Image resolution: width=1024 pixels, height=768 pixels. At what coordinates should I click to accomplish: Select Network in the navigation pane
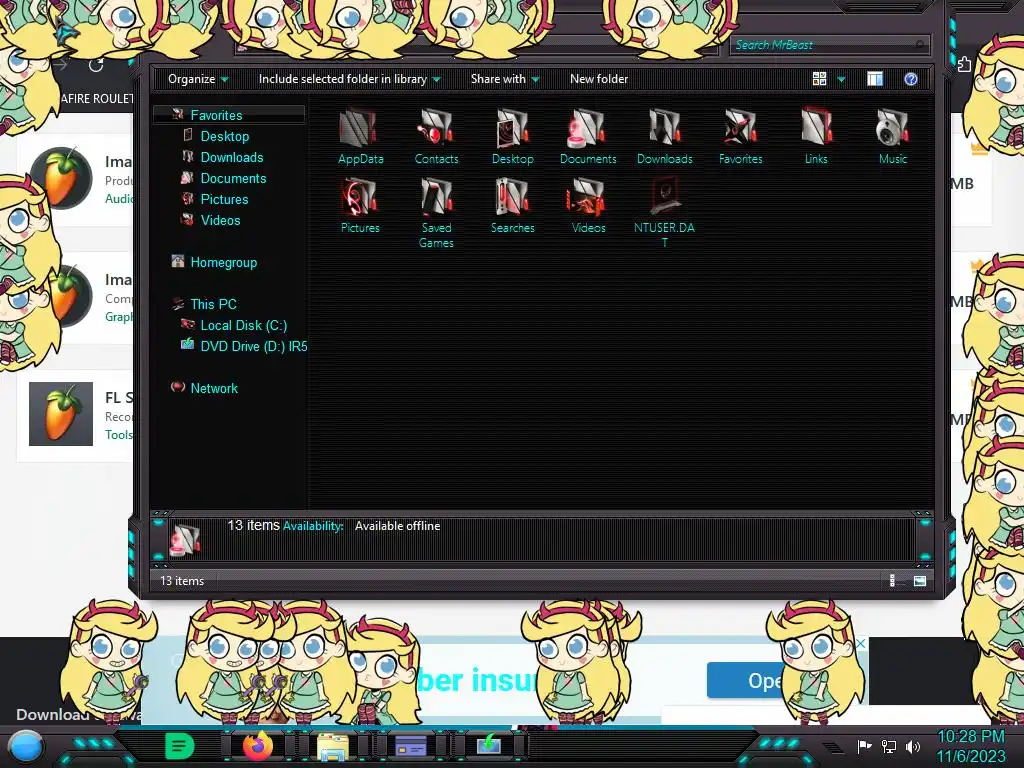tap(214, 388)
